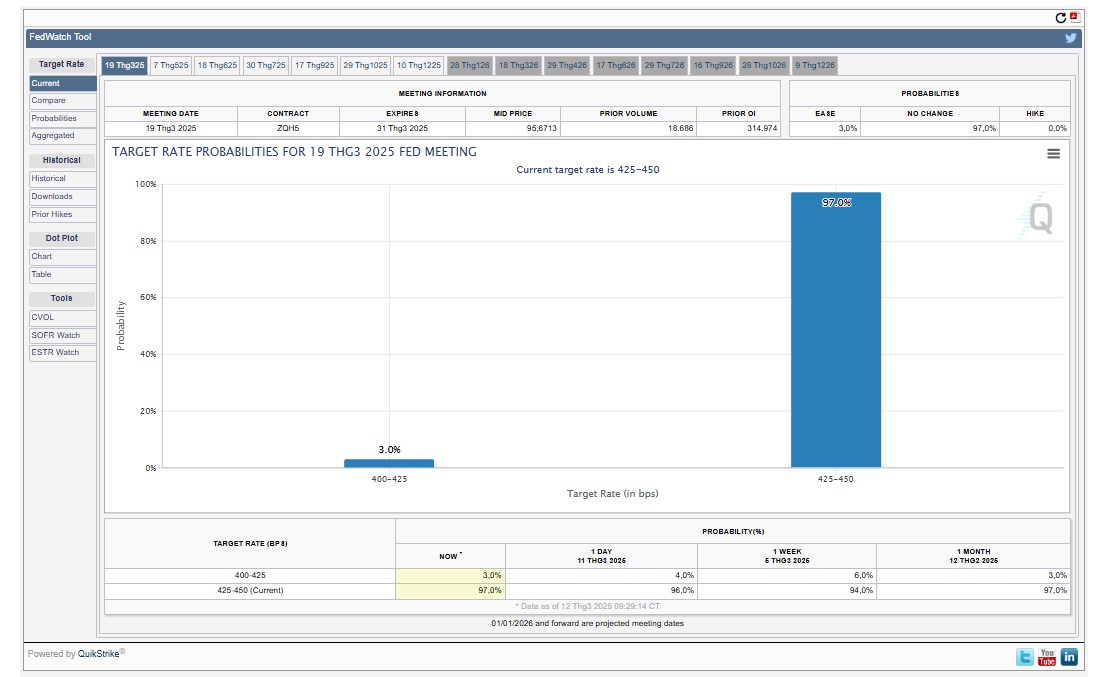Open the Compare sidebar item

(x=63, y=101)
